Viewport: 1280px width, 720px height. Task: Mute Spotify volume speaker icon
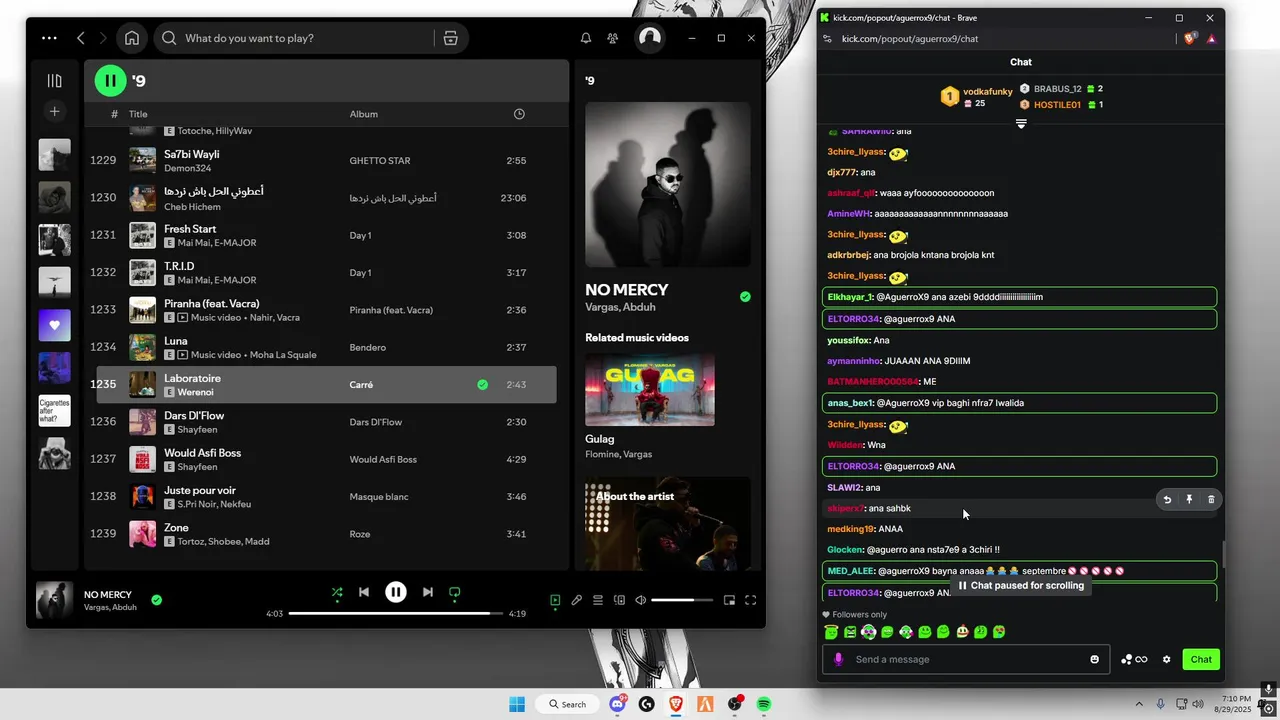pyautogui.click(x=641, y=600)
